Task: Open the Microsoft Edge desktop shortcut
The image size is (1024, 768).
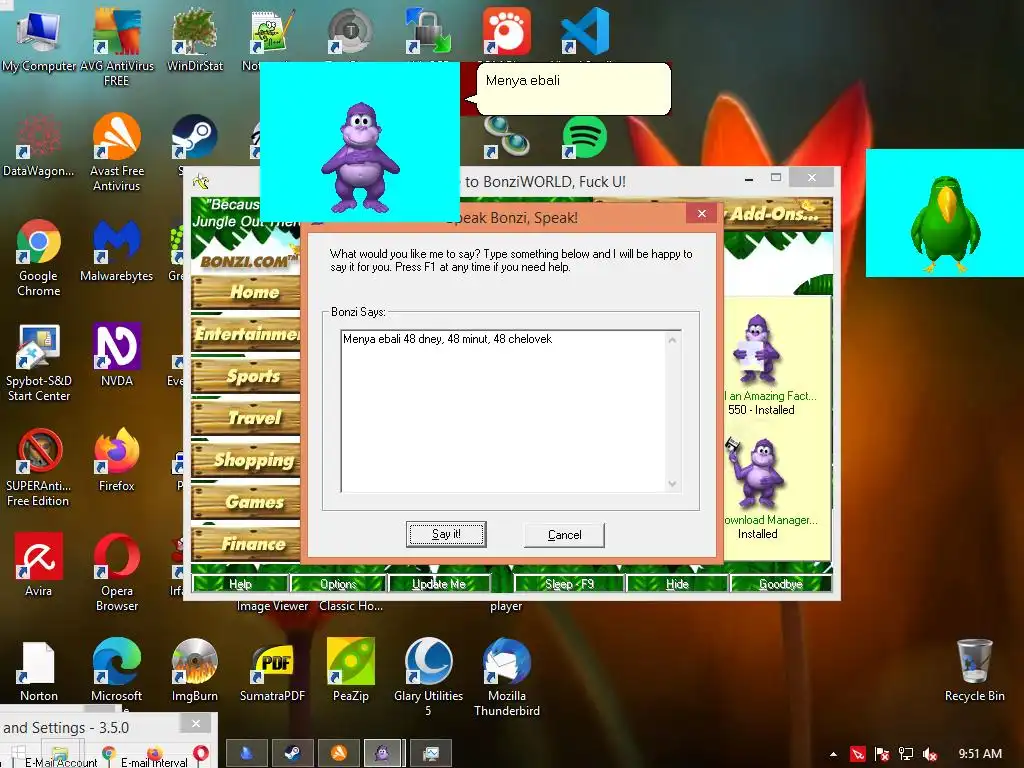Action: pyautogui.click(x=116, y=670)
